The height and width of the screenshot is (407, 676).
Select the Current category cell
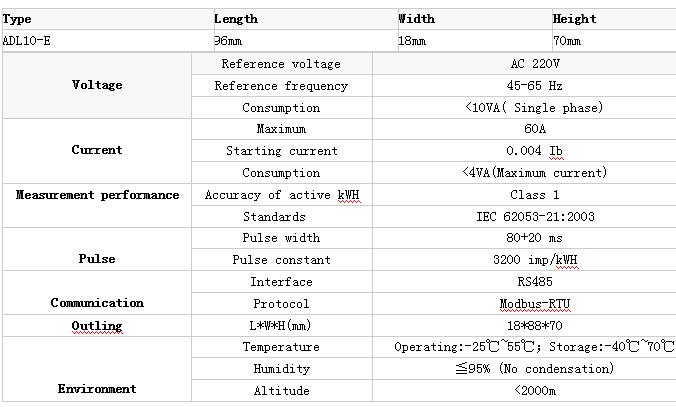(97, 150)
